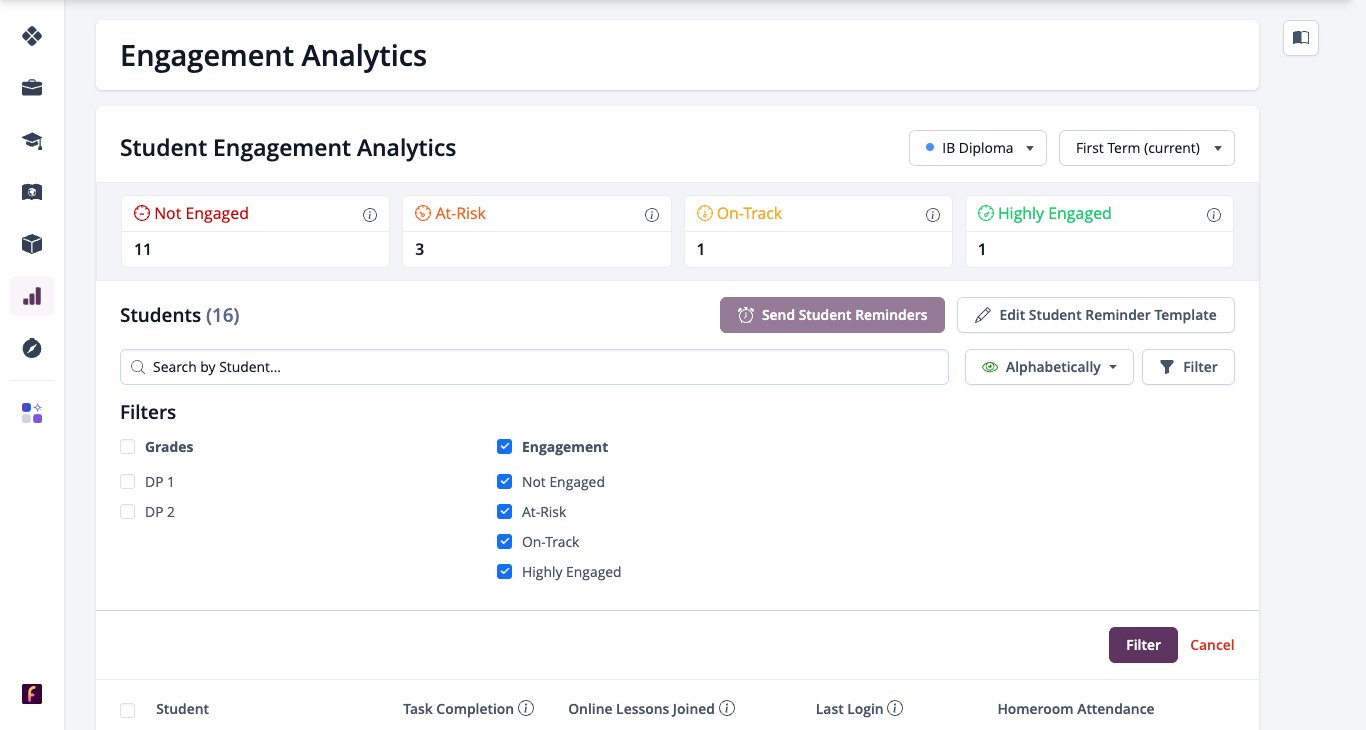Click the Cancel link in filters
This screenshot has width=1366, height=730.
(1212, 645)
